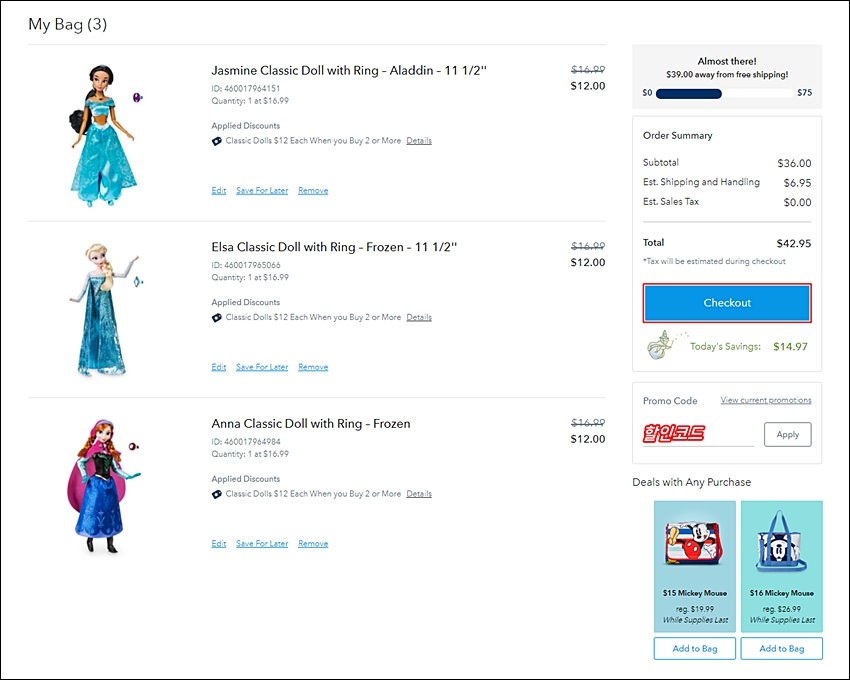
Task: Remove the Jasmine doll from bag
Action: click(313, 190)
